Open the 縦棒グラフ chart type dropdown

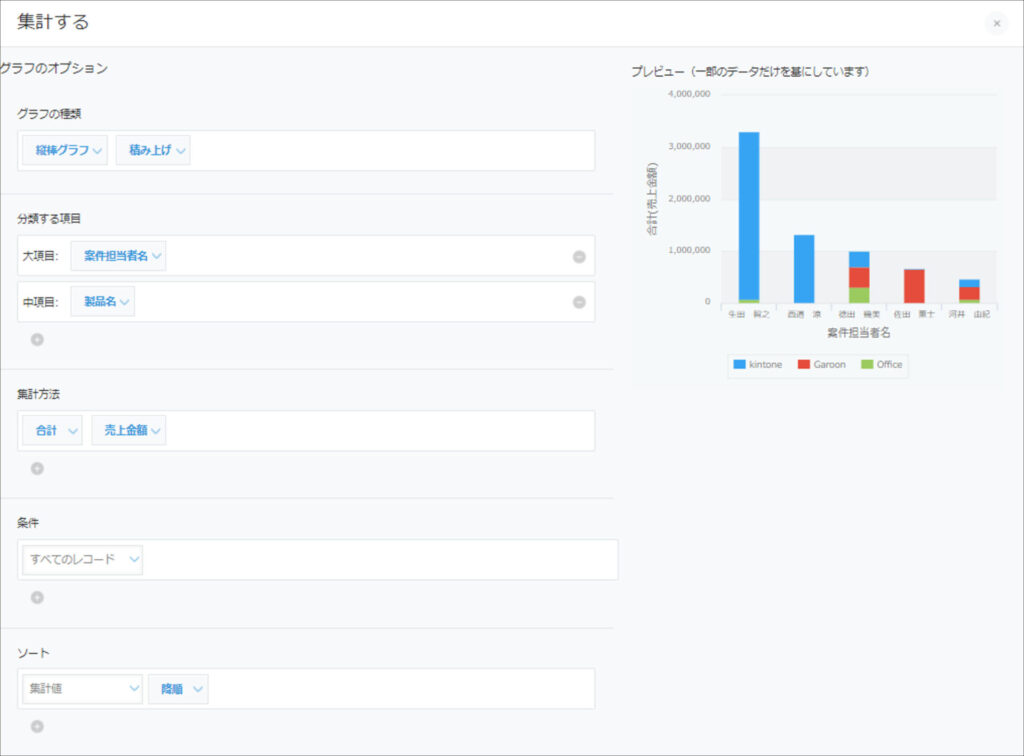[65, 150]
